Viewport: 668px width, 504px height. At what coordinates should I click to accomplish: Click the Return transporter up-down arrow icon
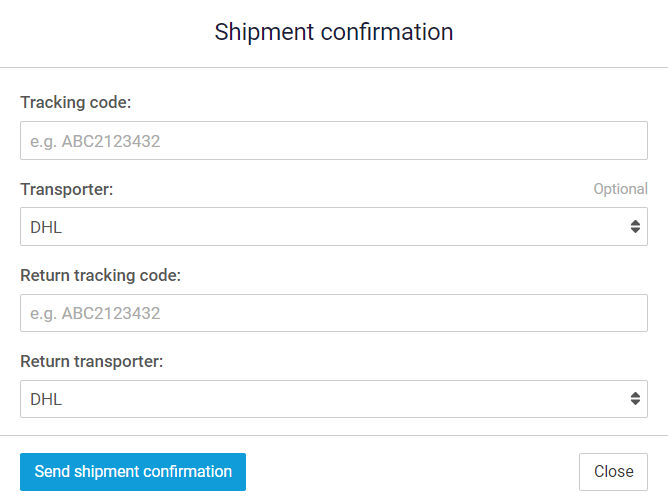coord(635,399)
